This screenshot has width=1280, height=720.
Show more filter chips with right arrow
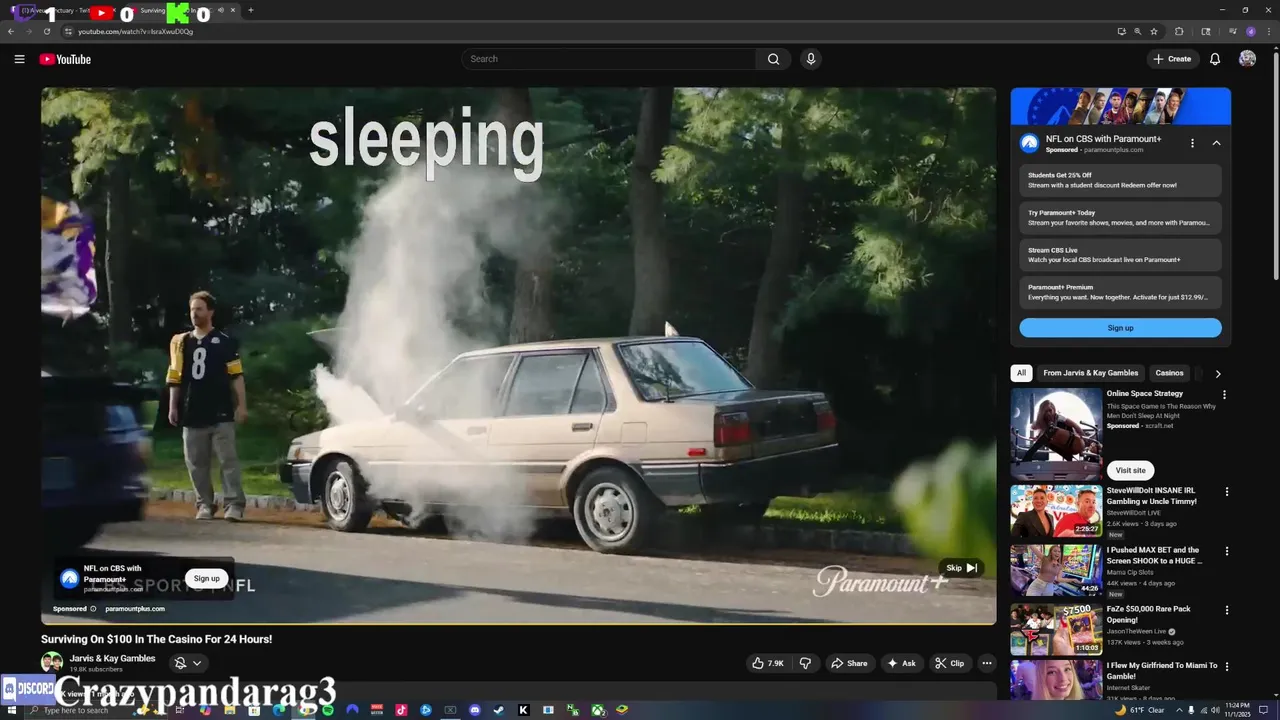(1217, 373)
